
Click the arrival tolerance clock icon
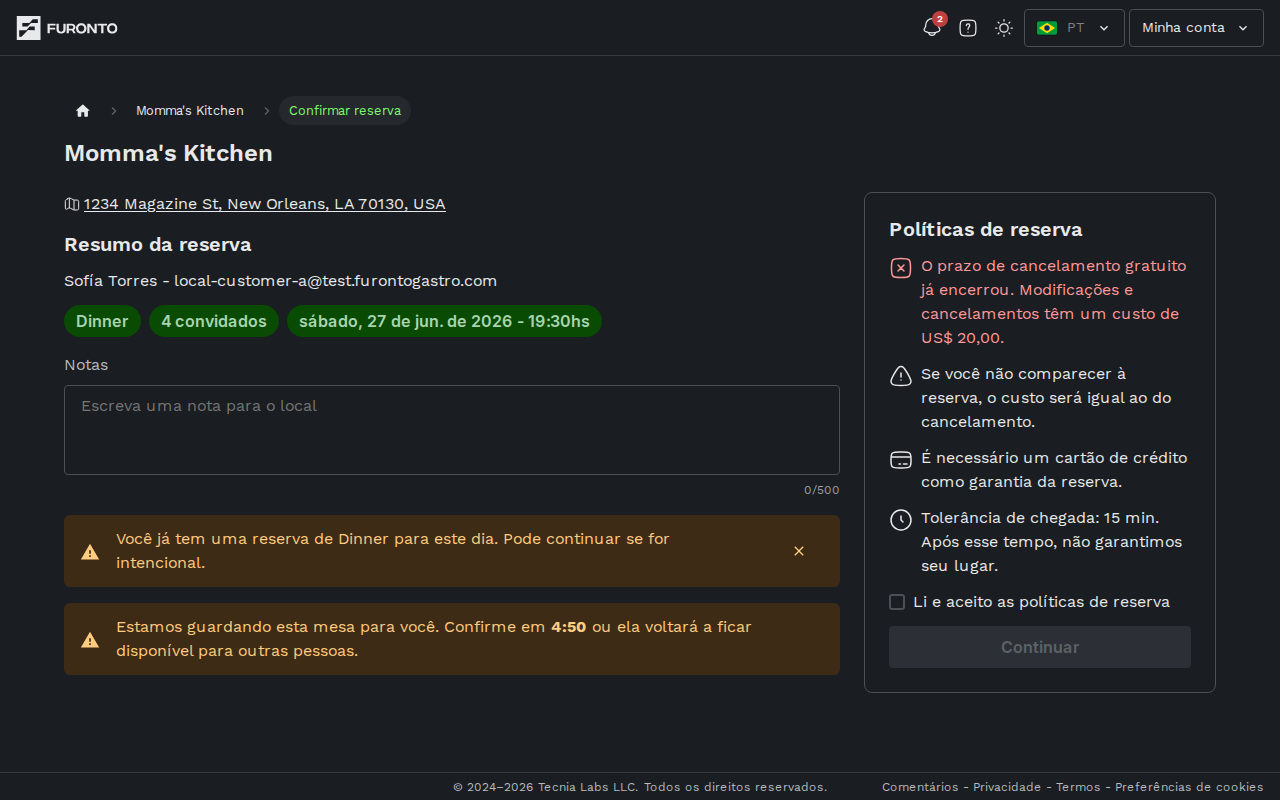pos(901,520)
